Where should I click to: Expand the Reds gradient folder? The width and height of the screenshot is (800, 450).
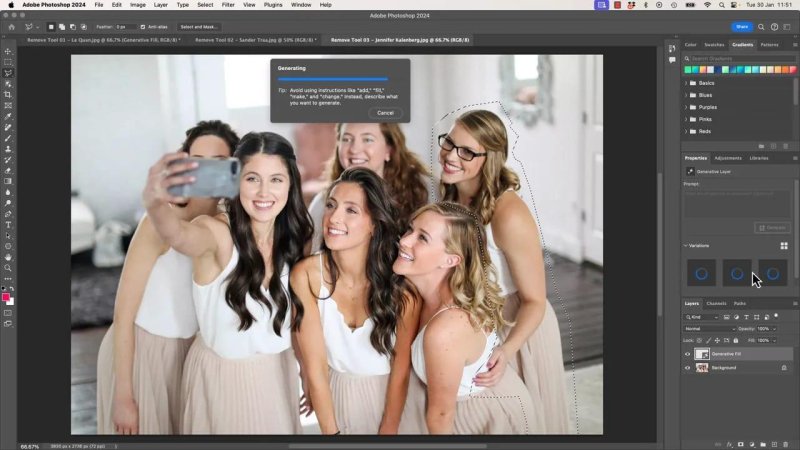coord(686,132)
